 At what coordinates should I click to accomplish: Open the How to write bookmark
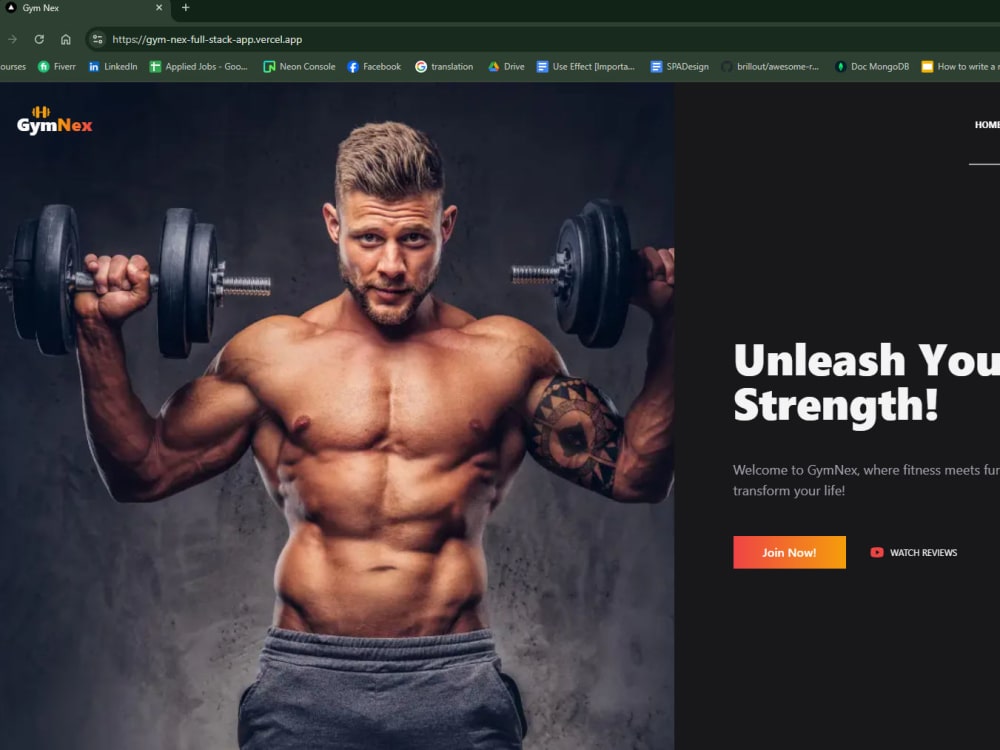(x=960, y=66)
